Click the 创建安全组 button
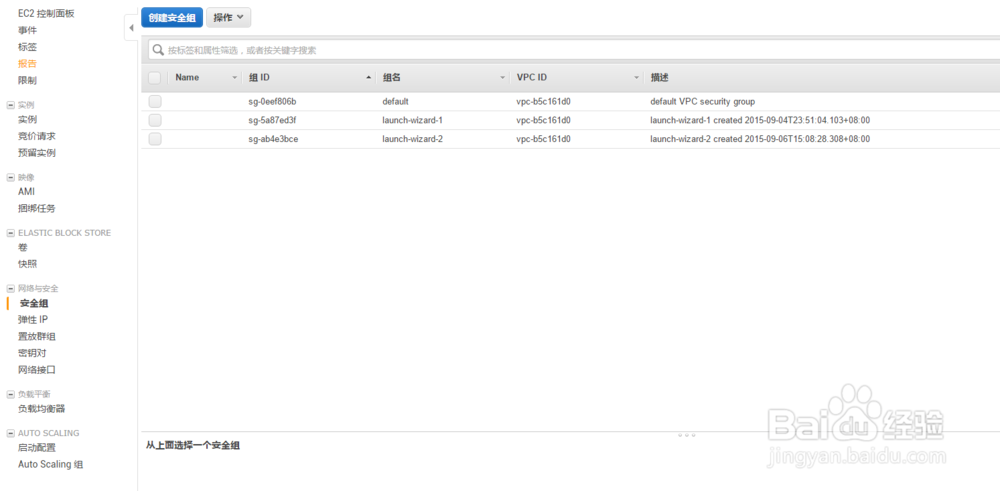This screenshot has height=491, width=1000. tap(172, 18)
